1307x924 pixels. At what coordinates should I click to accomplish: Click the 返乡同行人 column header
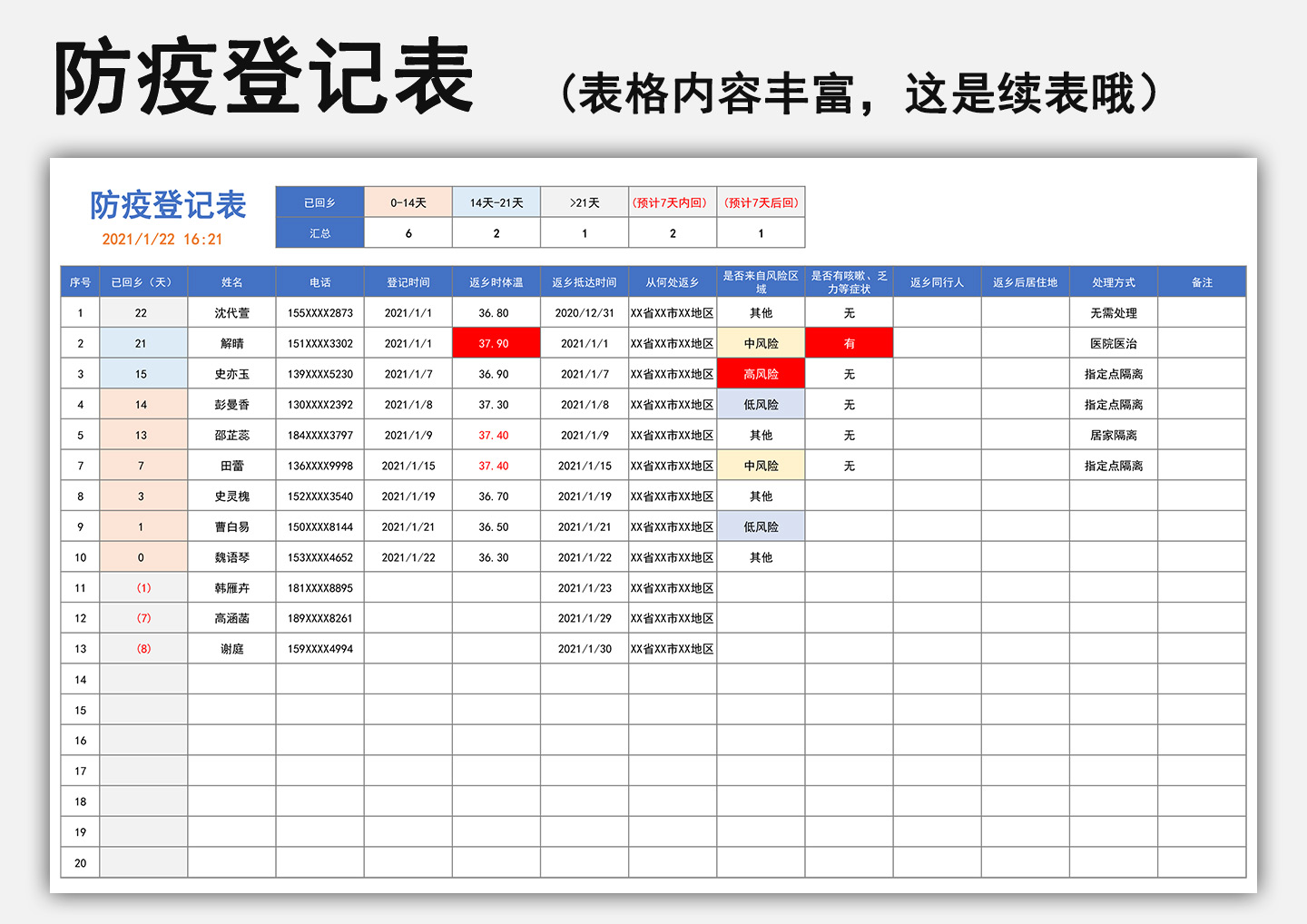pos(937,282)
